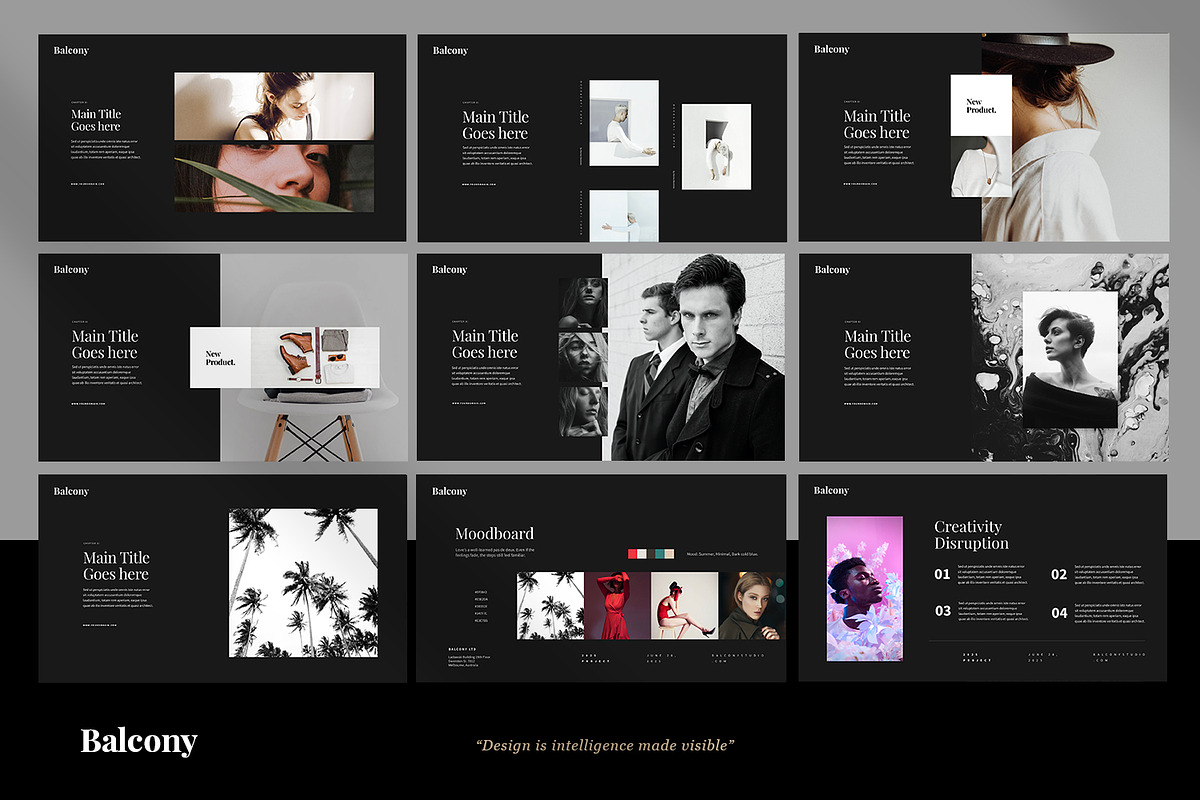Select the quote 'Design is intelligence made visible'
Screen dimensions: 1200x800
pos(606,745)
